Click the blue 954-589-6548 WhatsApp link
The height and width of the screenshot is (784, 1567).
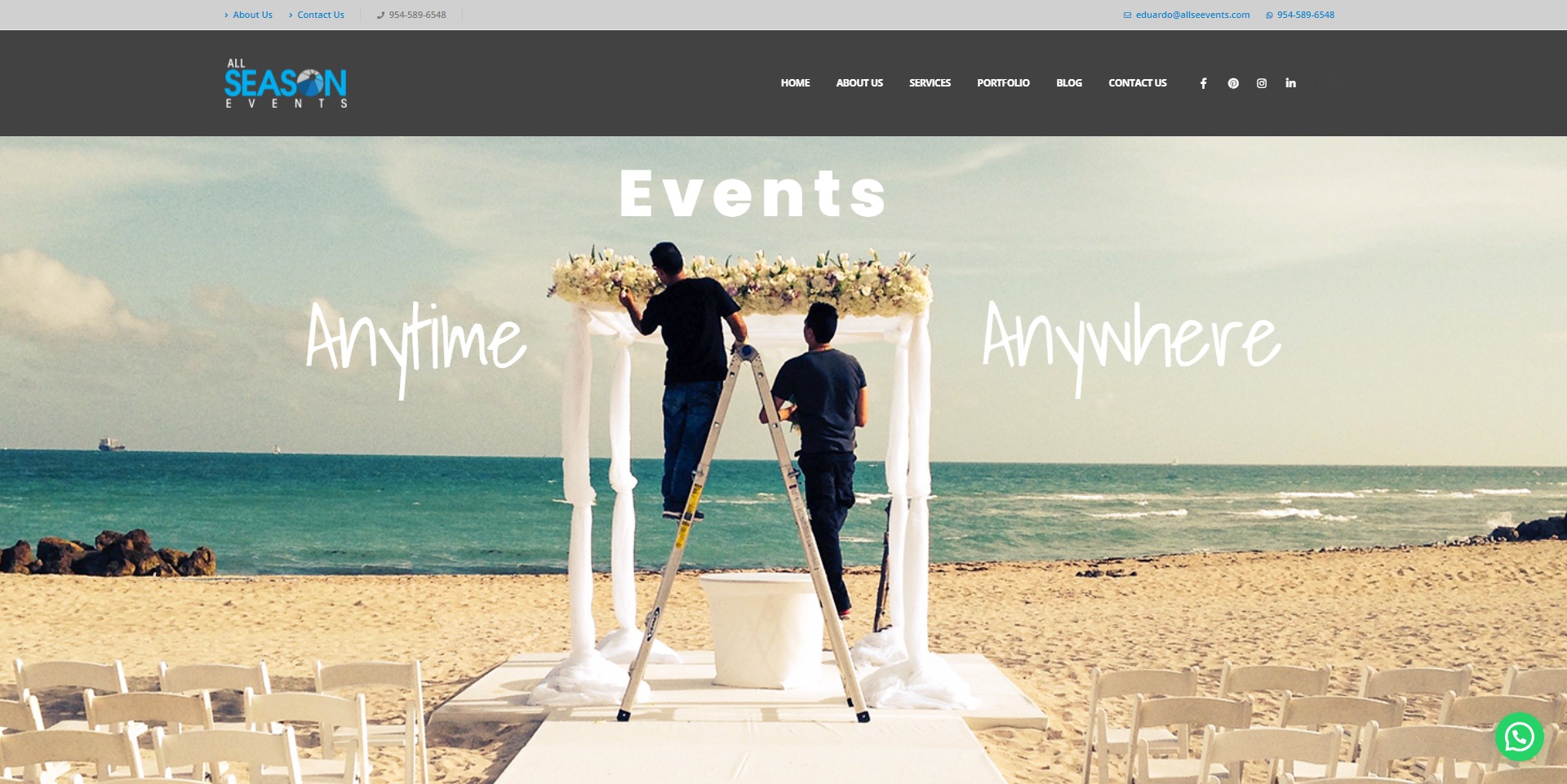point(1300,15)
